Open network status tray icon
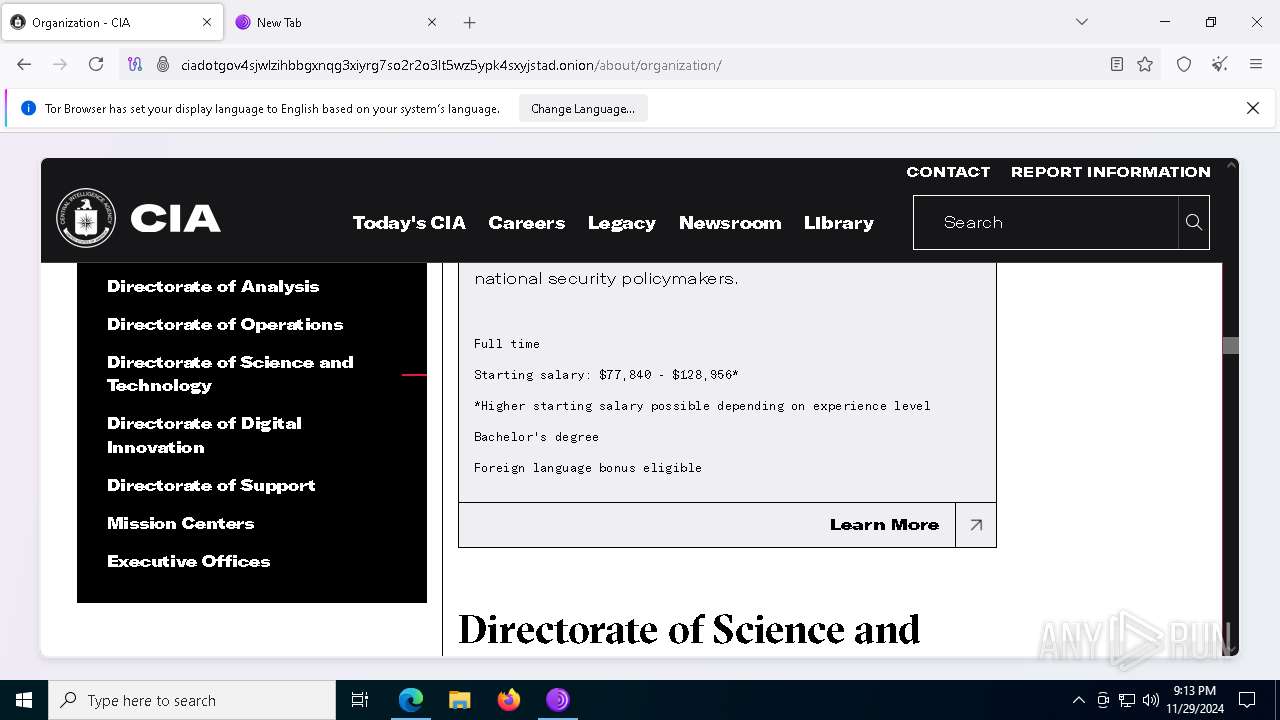The image size is (1280, 720). tap(1127, 700)
